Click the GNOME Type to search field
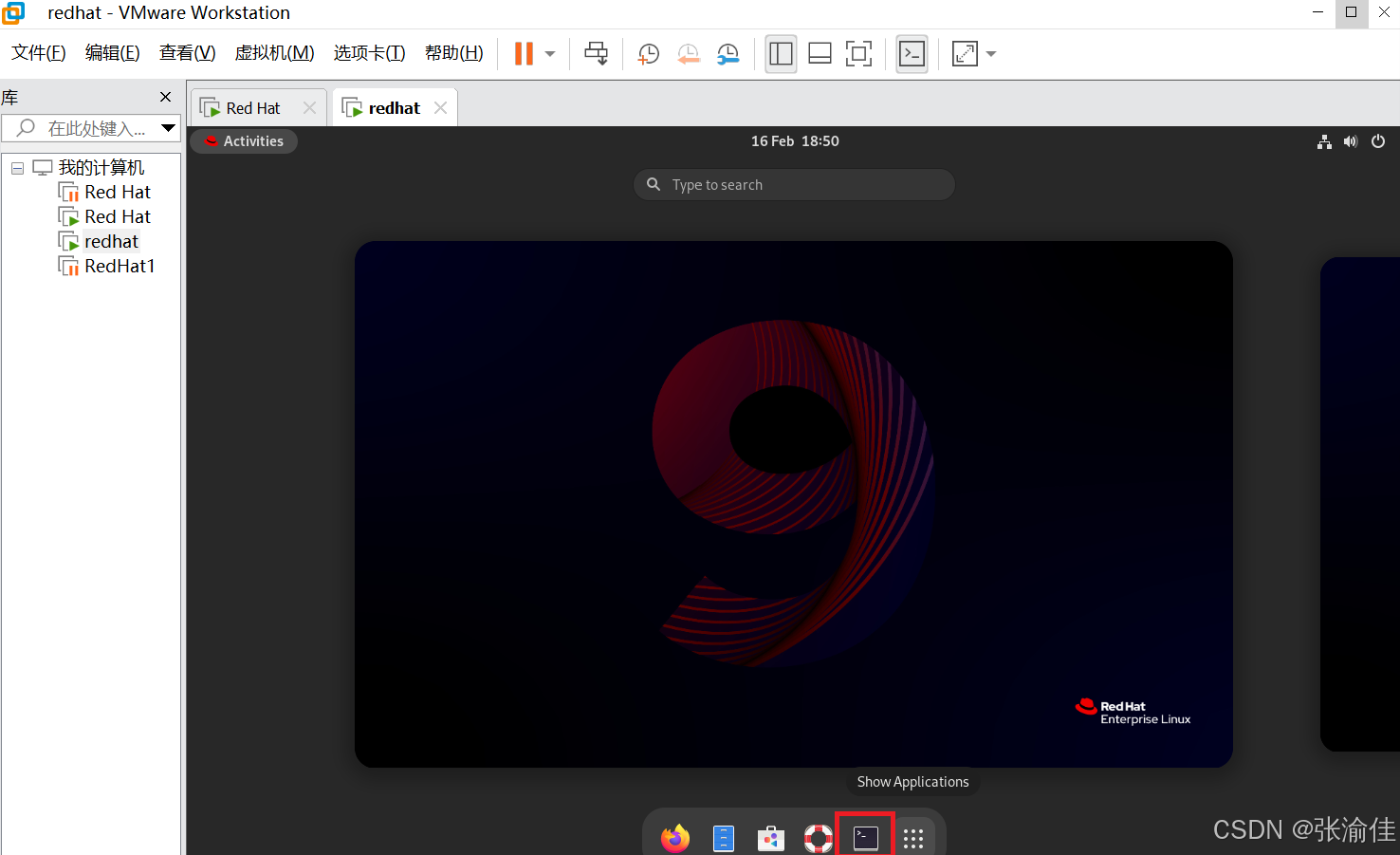The image size is (1400, 855). [794, 185]
